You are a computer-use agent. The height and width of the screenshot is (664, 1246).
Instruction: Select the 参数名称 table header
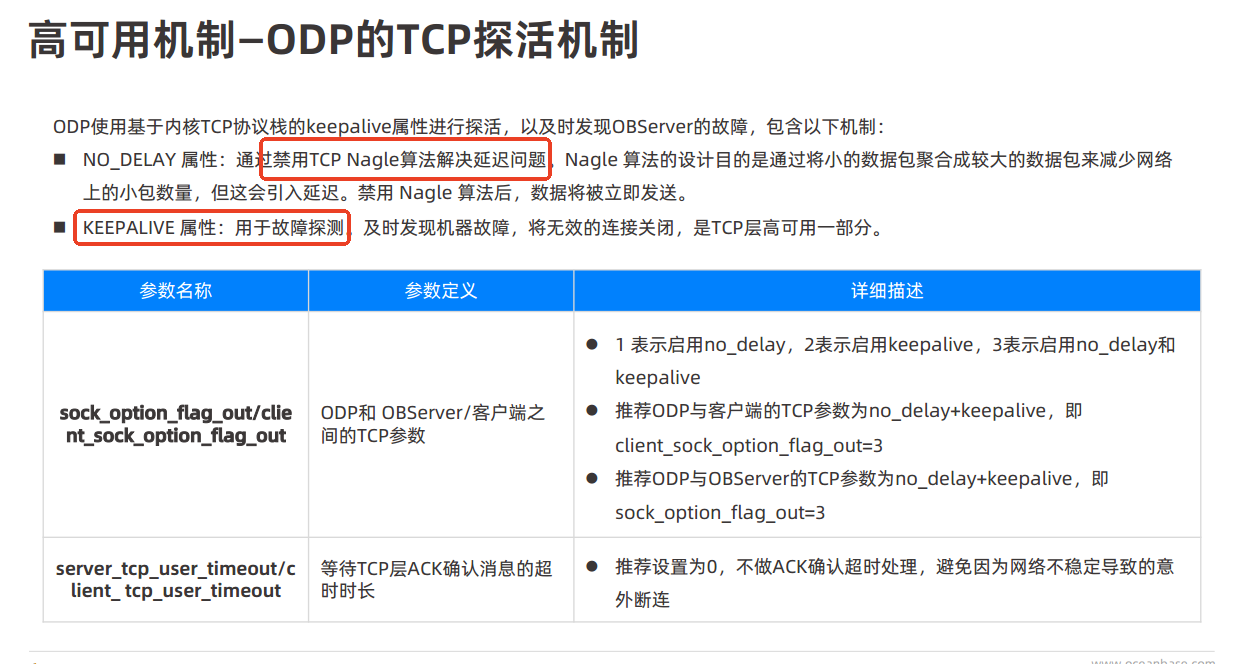(x=175, y=291)
